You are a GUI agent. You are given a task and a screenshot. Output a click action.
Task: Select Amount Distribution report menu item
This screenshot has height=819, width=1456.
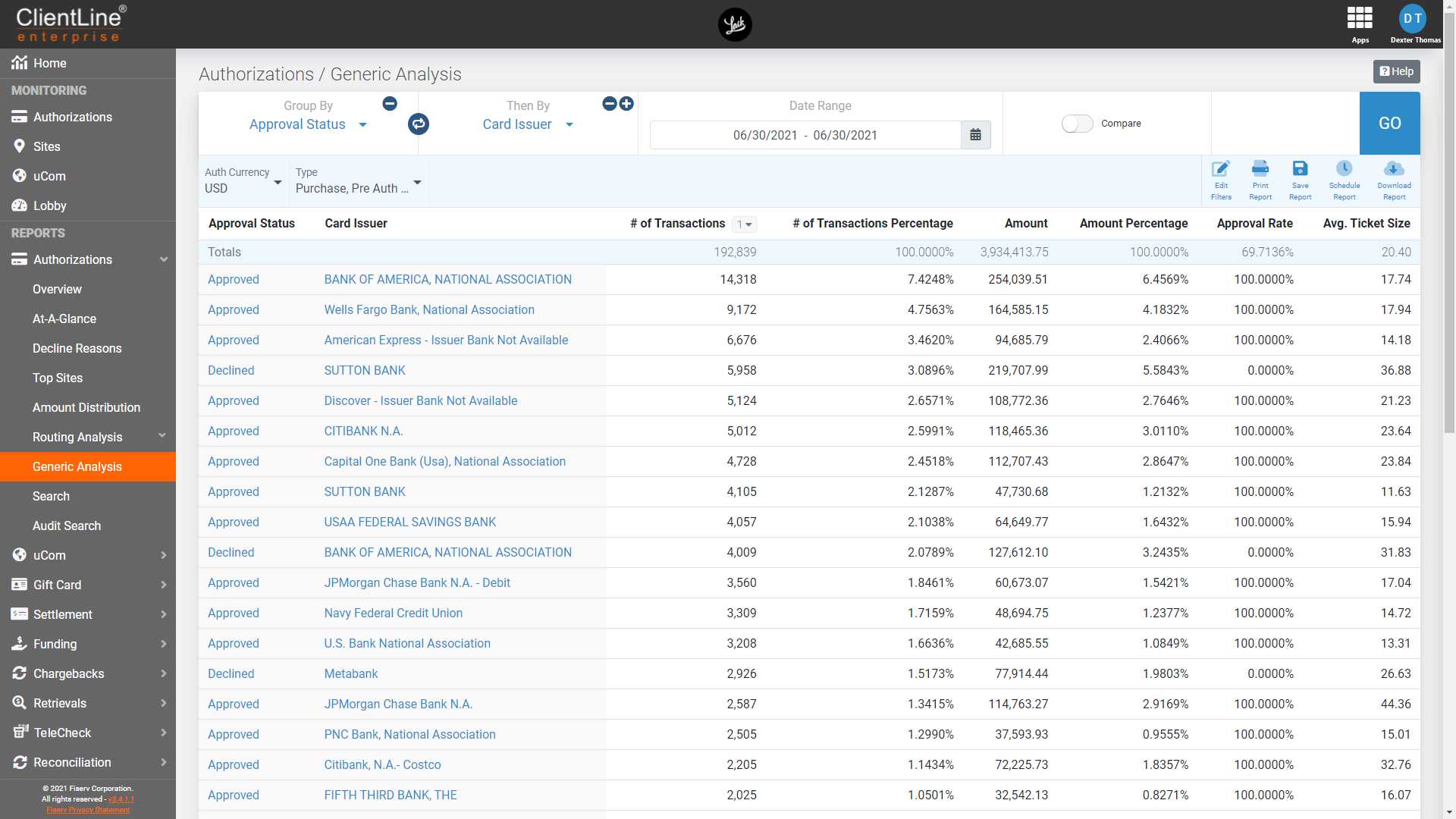(86, 407)
